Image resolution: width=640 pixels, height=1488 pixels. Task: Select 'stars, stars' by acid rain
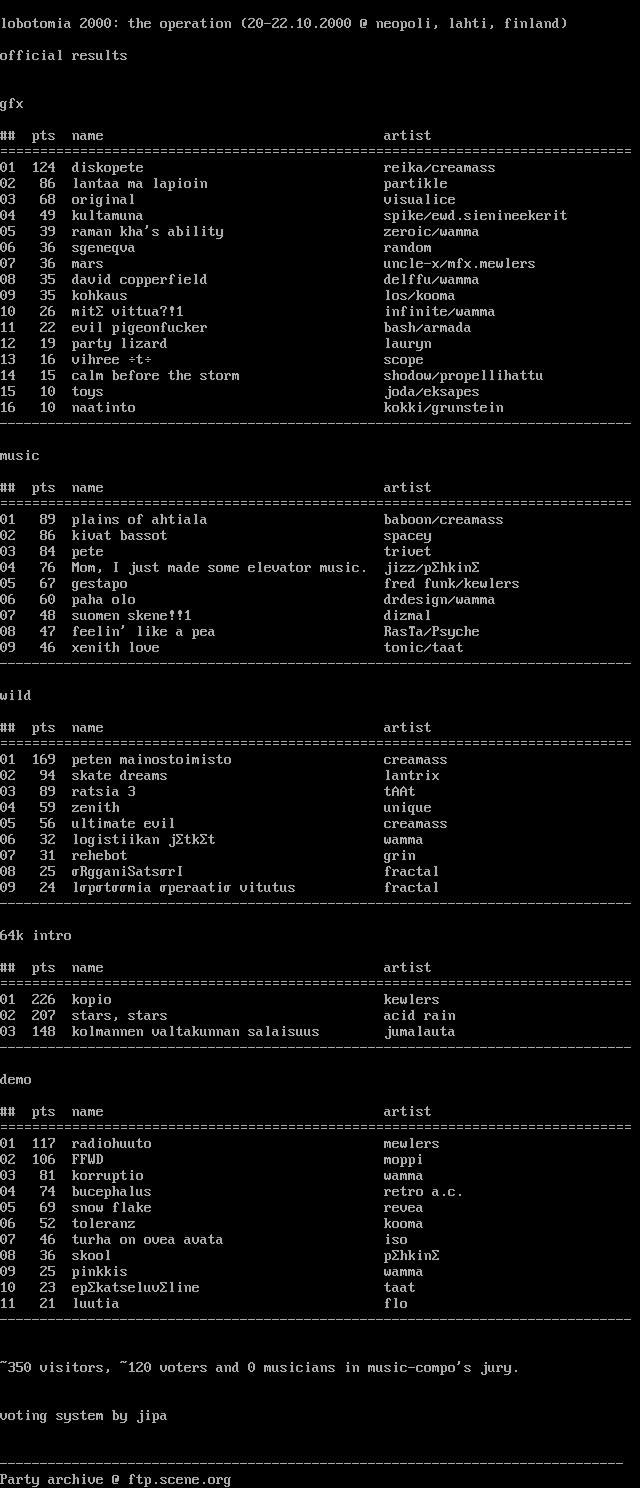119,1016
